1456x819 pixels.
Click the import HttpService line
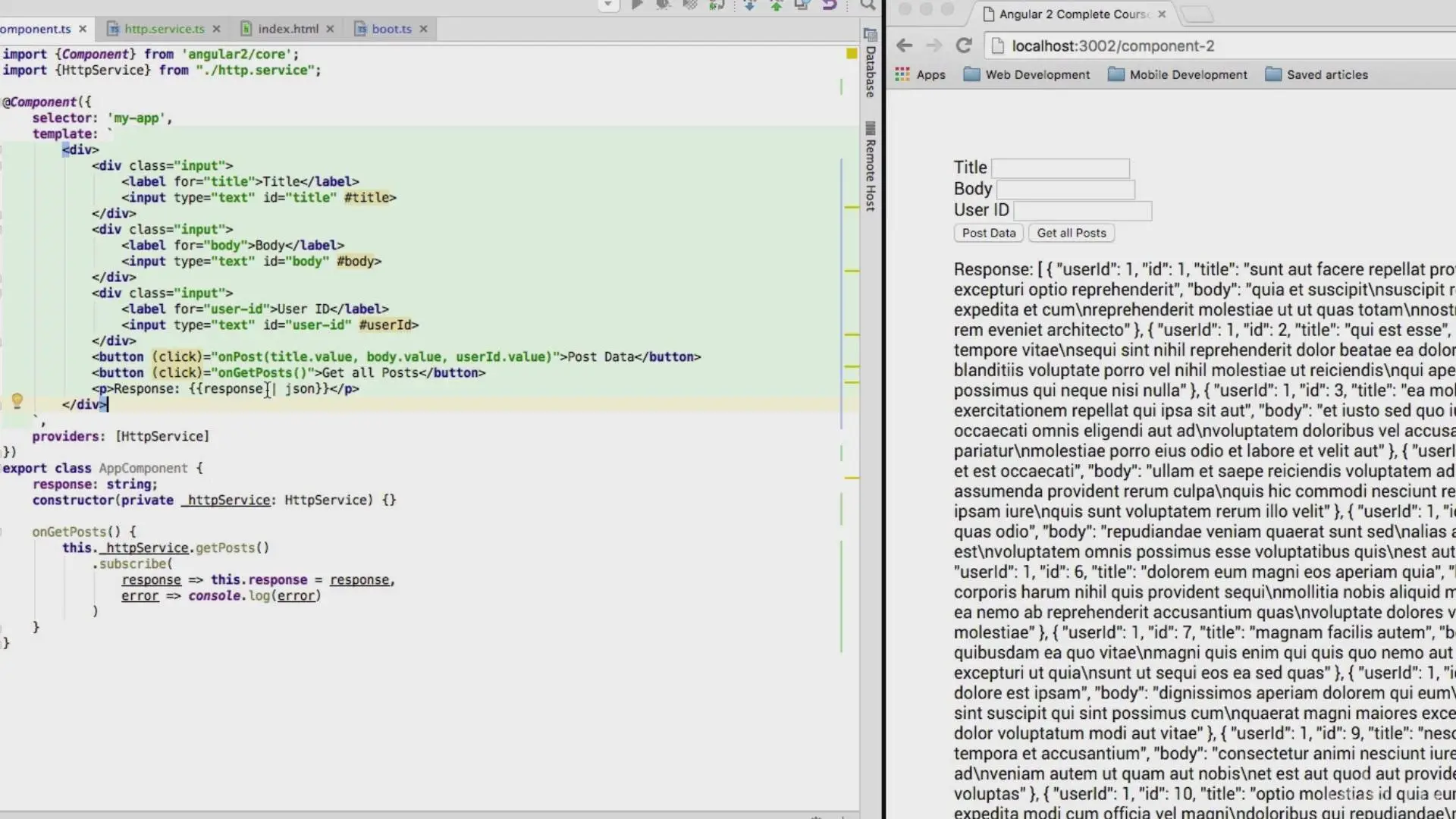pyautogui.click(x=162, y=70)
